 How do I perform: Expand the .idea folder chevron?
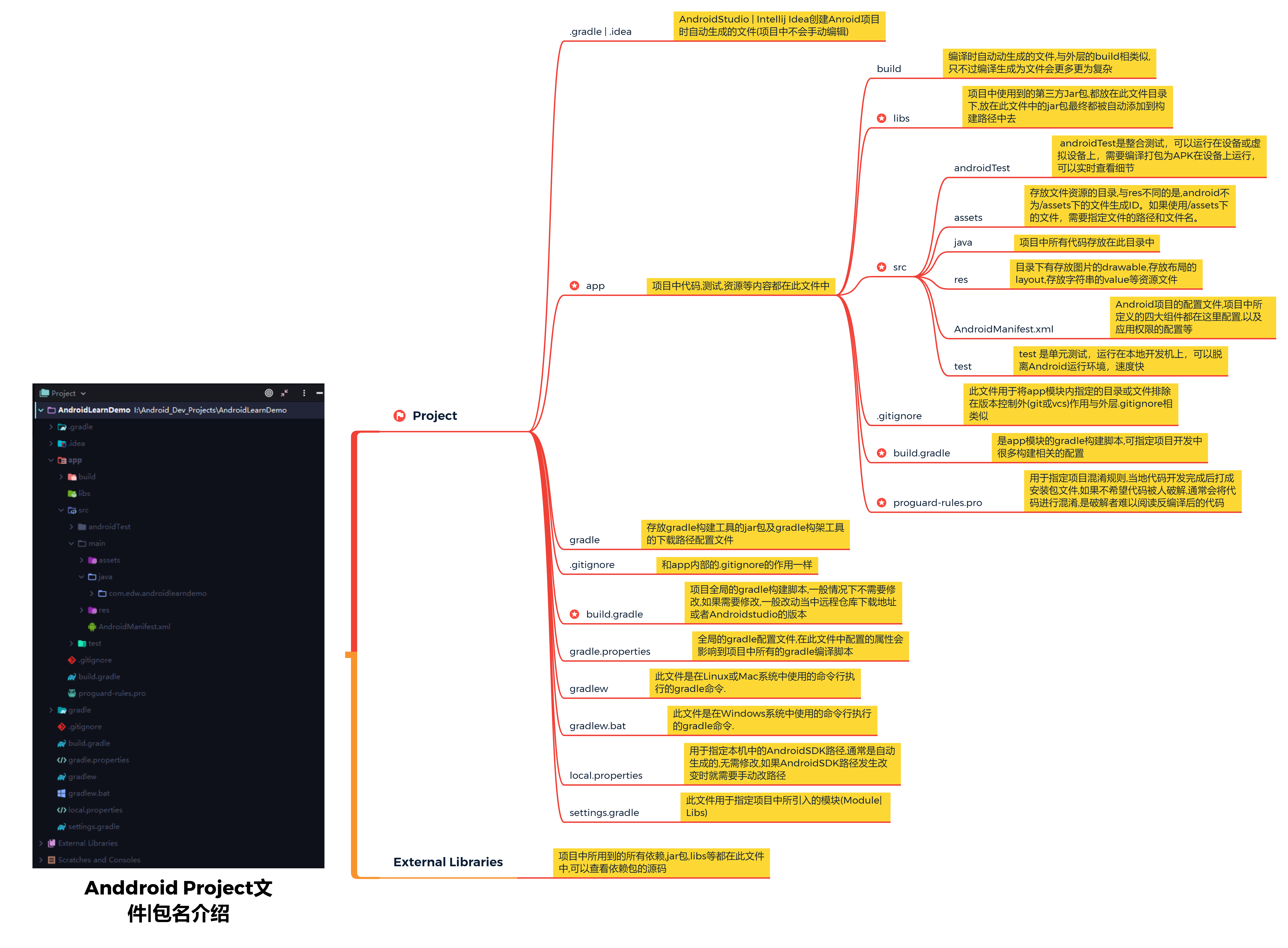(51, 444)
